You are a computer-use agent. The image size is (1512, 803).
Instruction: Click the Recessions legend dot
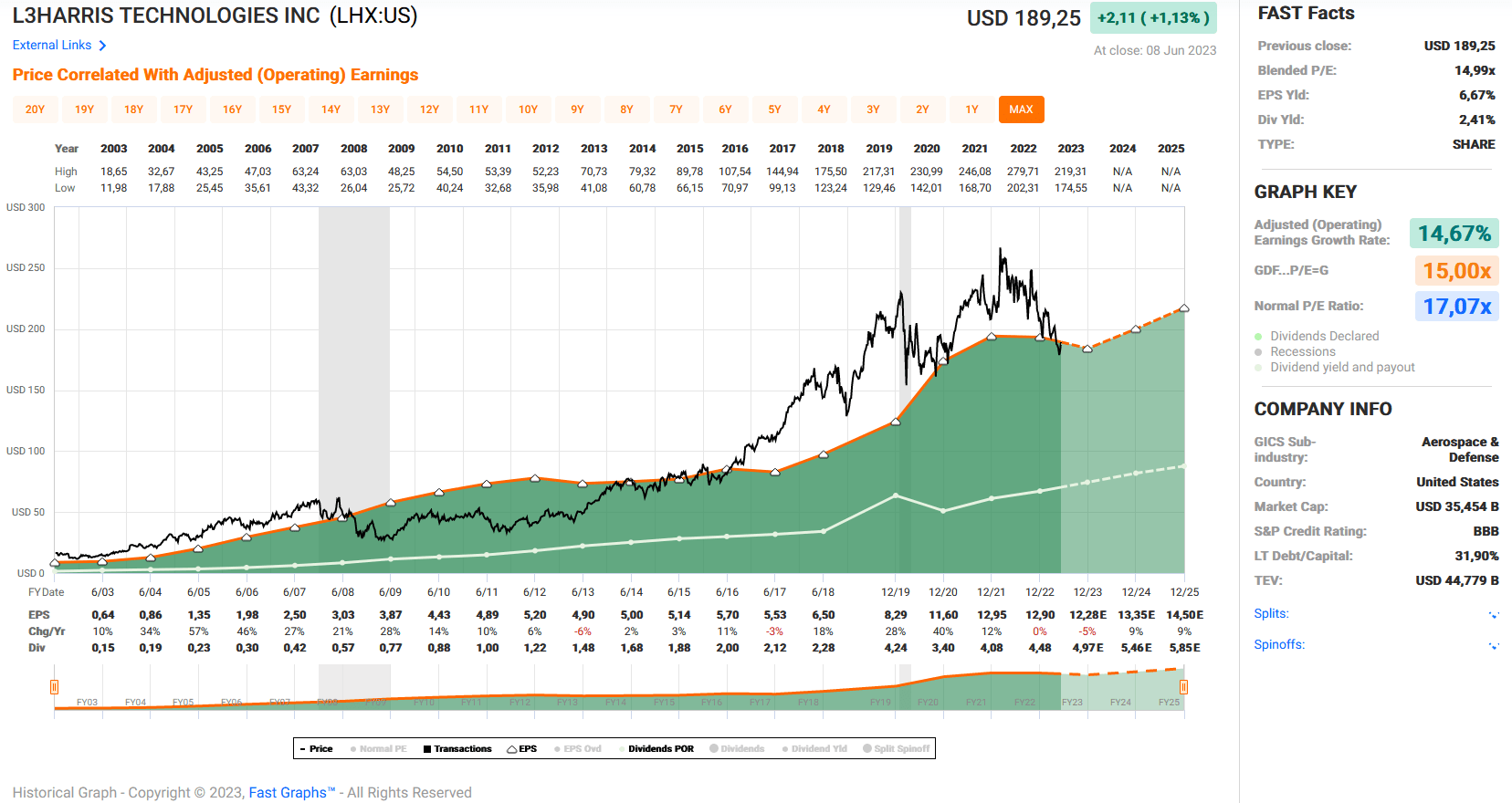pyautogui.click(x=1258, y=352)
